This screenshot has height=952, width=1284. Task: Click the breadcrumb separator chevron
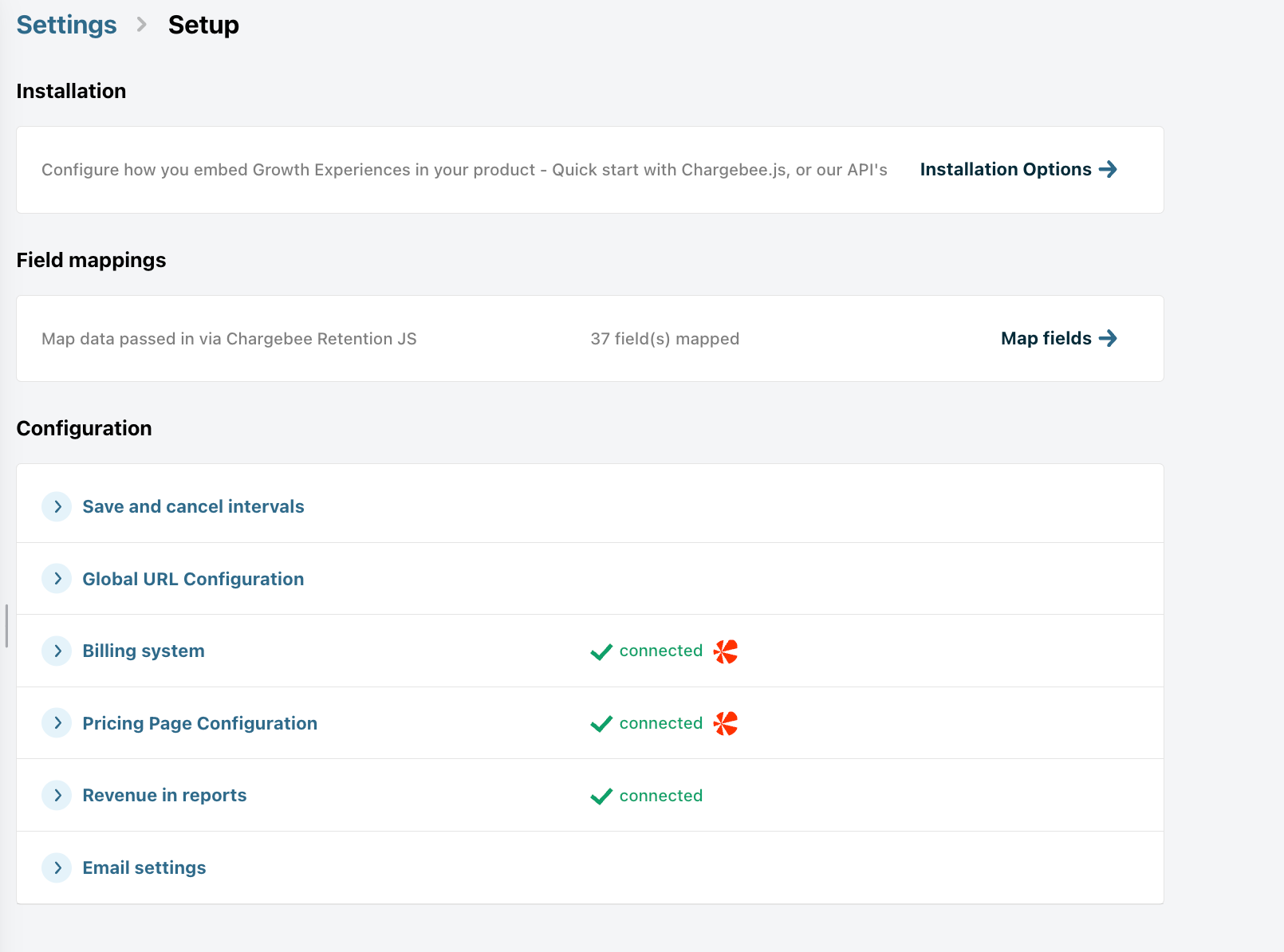142,25
